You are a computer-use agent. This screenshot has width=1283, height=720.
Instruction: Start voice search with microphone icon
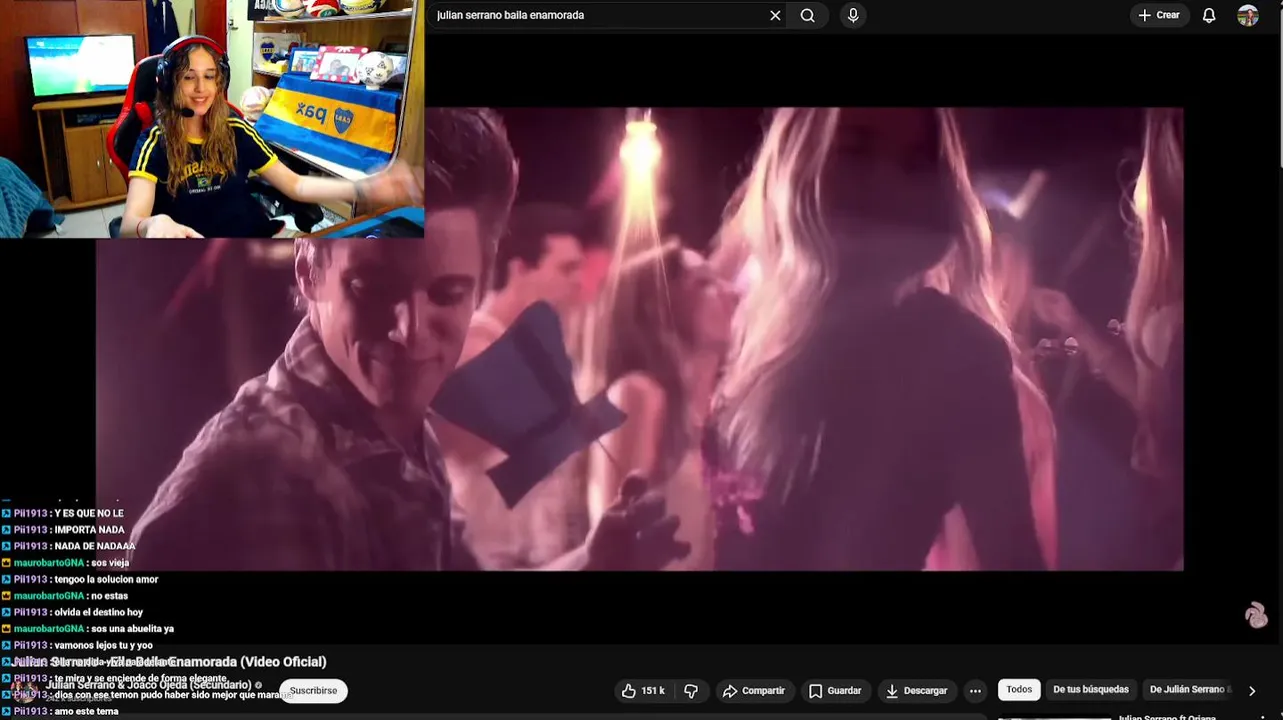[853, 15]
